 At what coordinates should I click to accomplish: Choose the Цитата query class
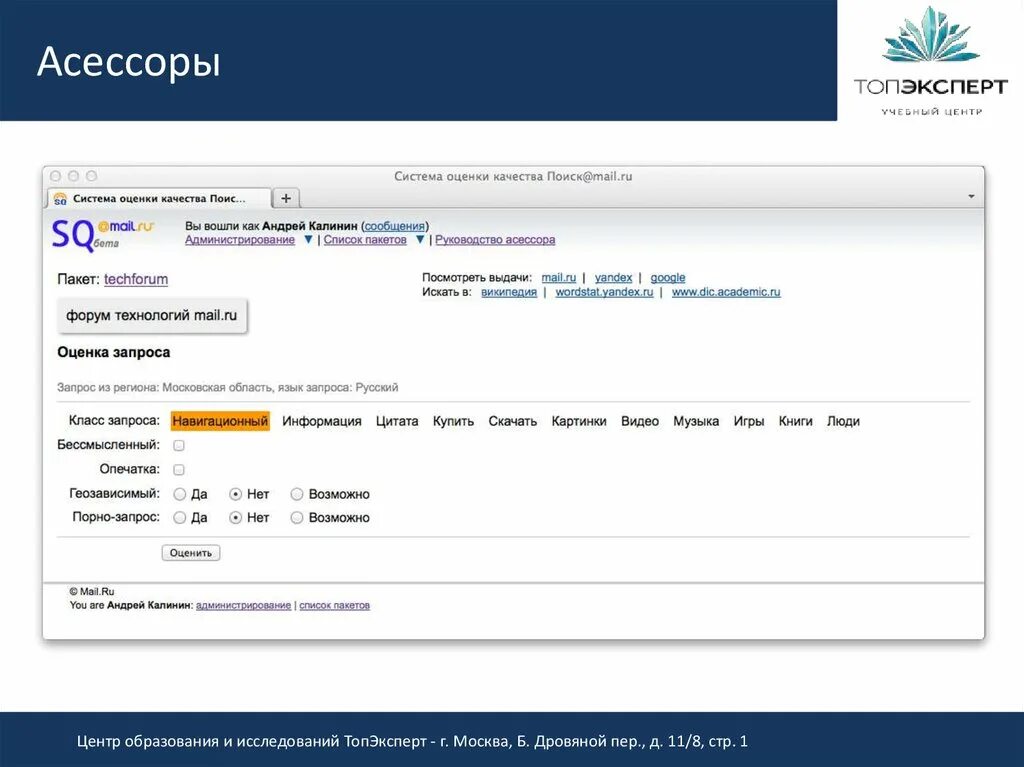tap(397, 421)
